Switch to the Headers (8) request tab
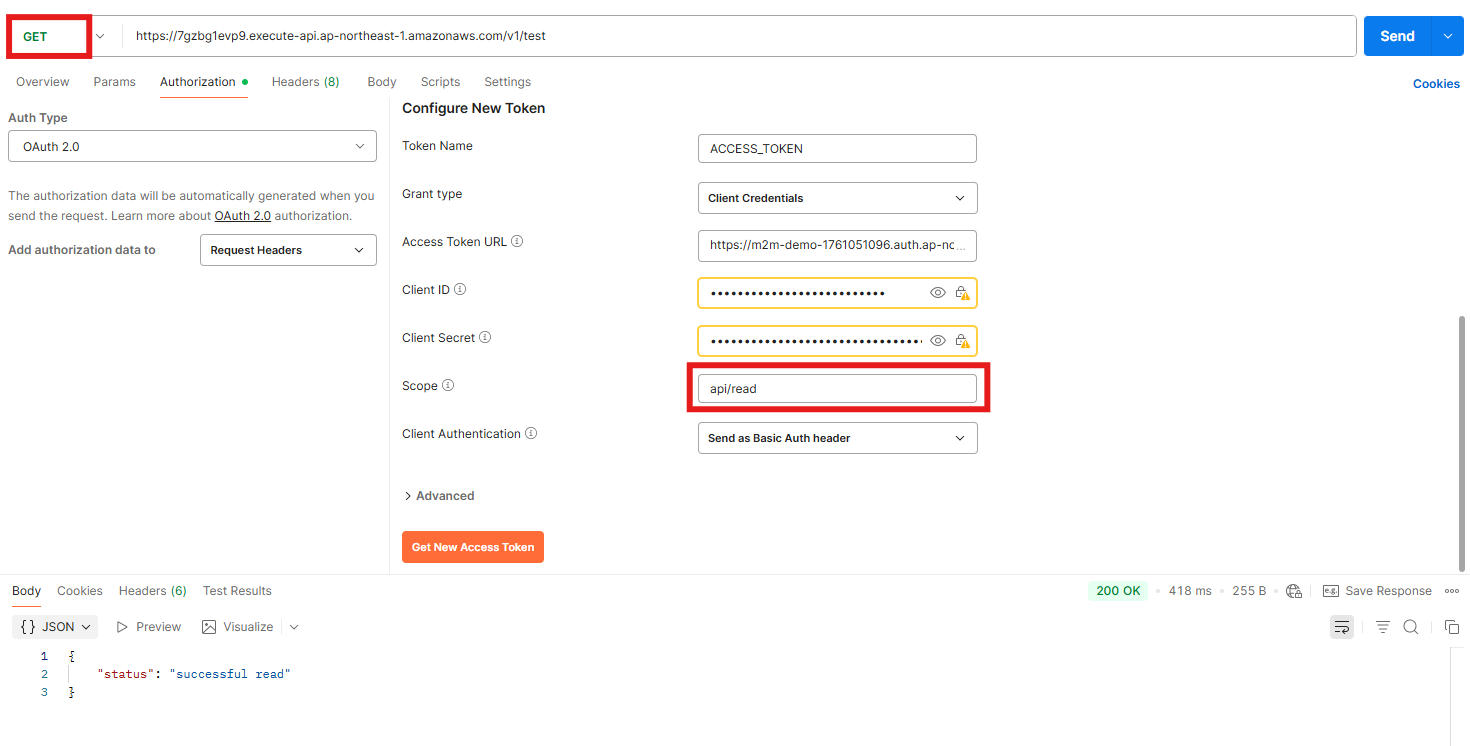The height and width of the screenshot is (746, 1470). (305, 82)
